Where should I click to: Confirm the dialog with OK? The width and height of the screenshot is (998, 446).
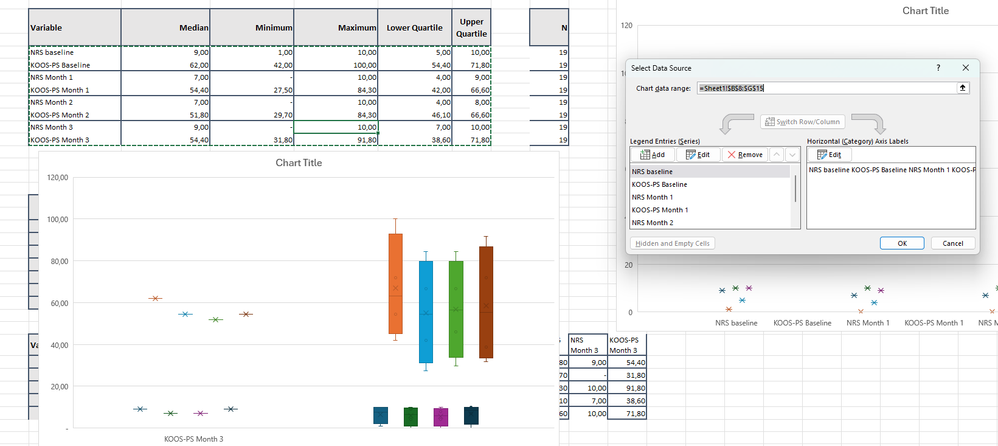pyautogui.click(x=902, y=243)
